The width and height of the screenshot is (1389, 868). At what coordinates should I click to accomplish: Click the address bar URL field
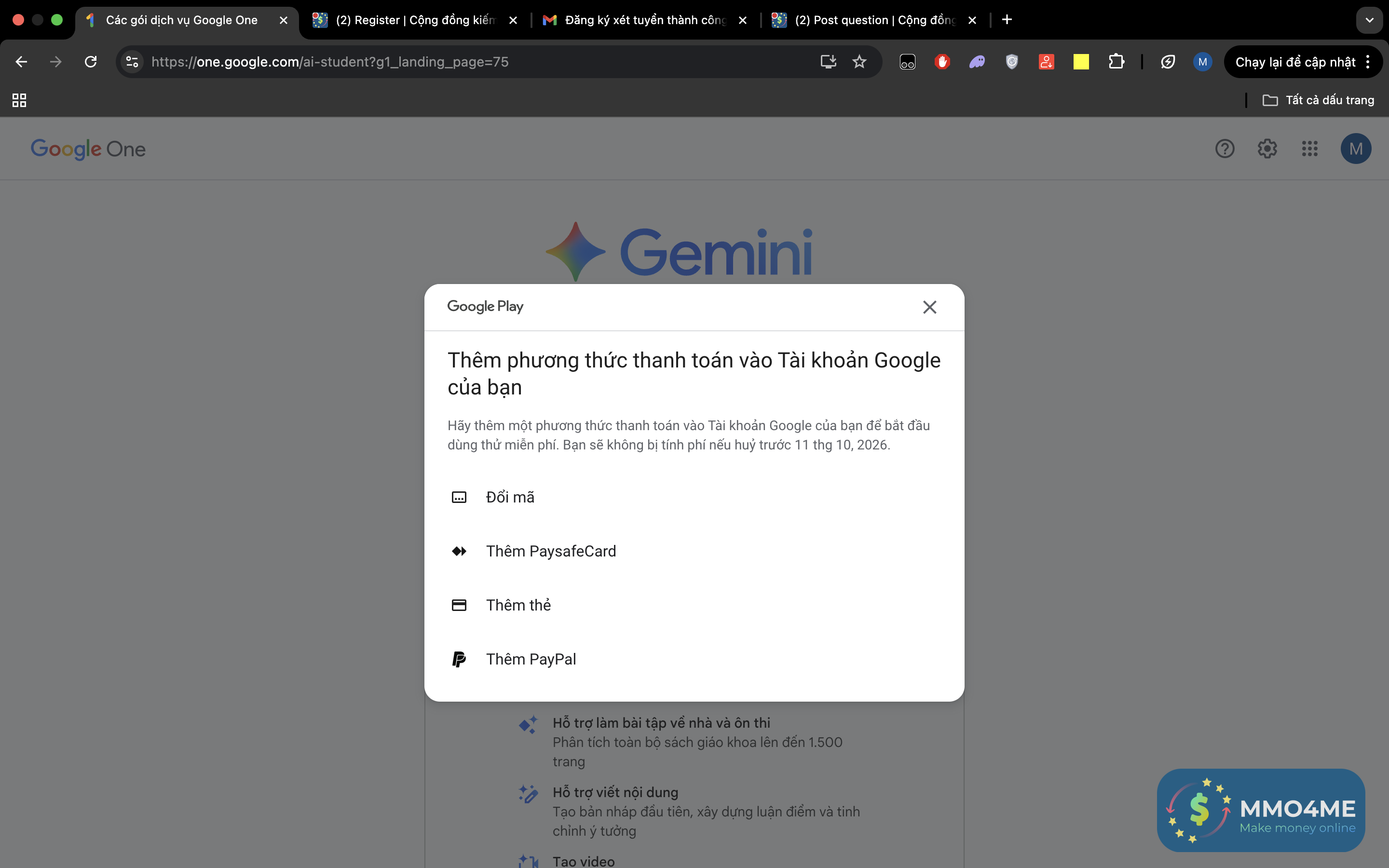[x=459, y=62]
